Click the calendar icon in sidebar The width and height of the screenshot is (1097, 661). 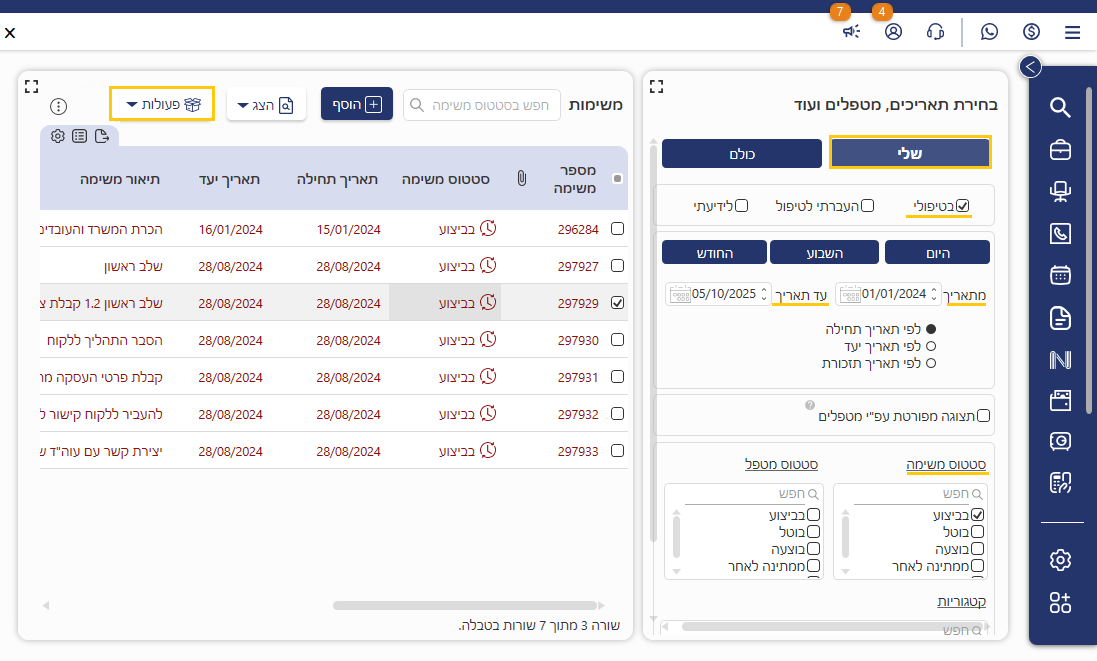1060,275
